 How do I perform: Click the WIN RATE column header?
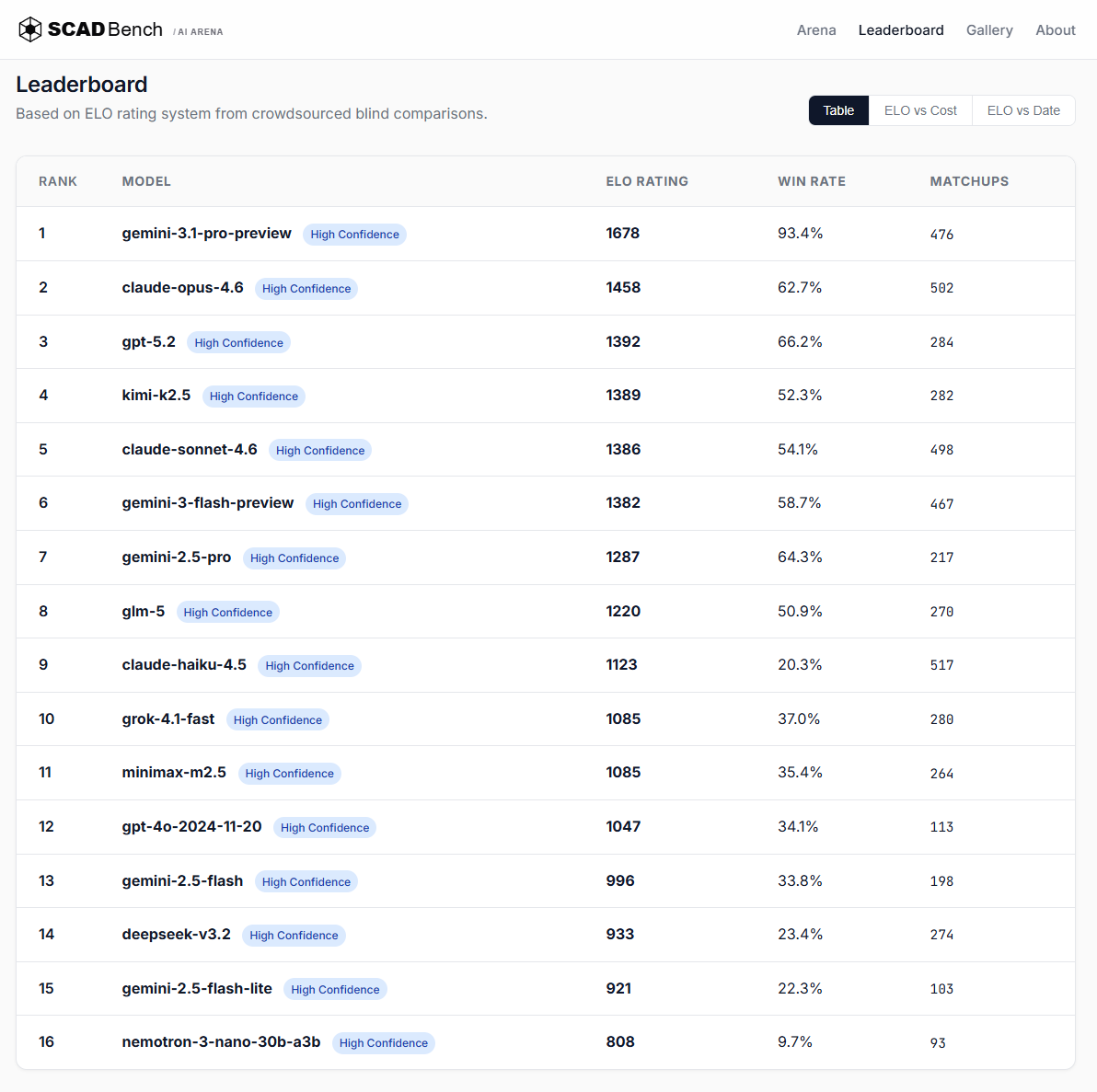811,181
